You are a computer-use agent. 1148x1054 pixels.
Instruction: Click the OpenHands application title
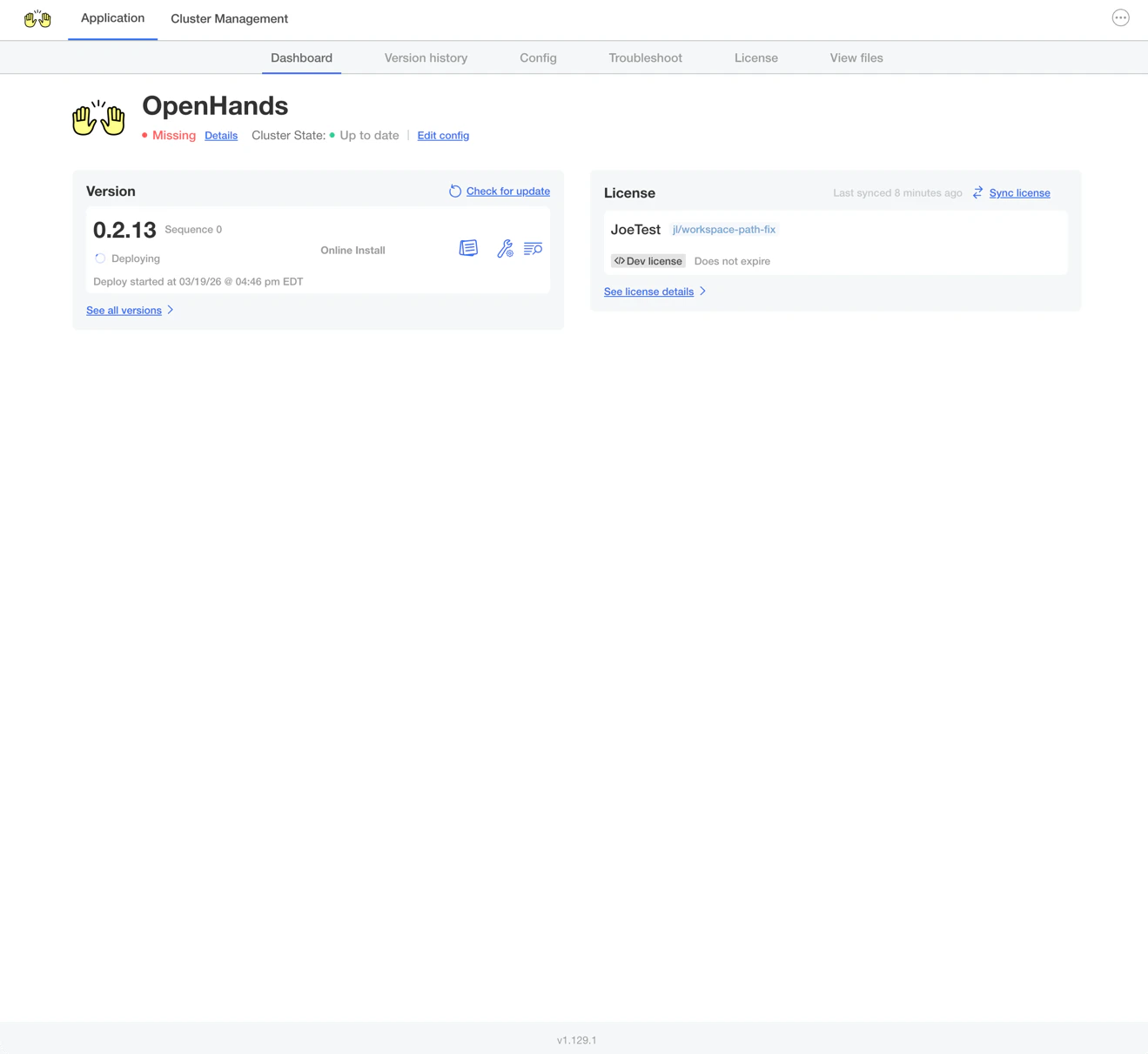(215, 106)
